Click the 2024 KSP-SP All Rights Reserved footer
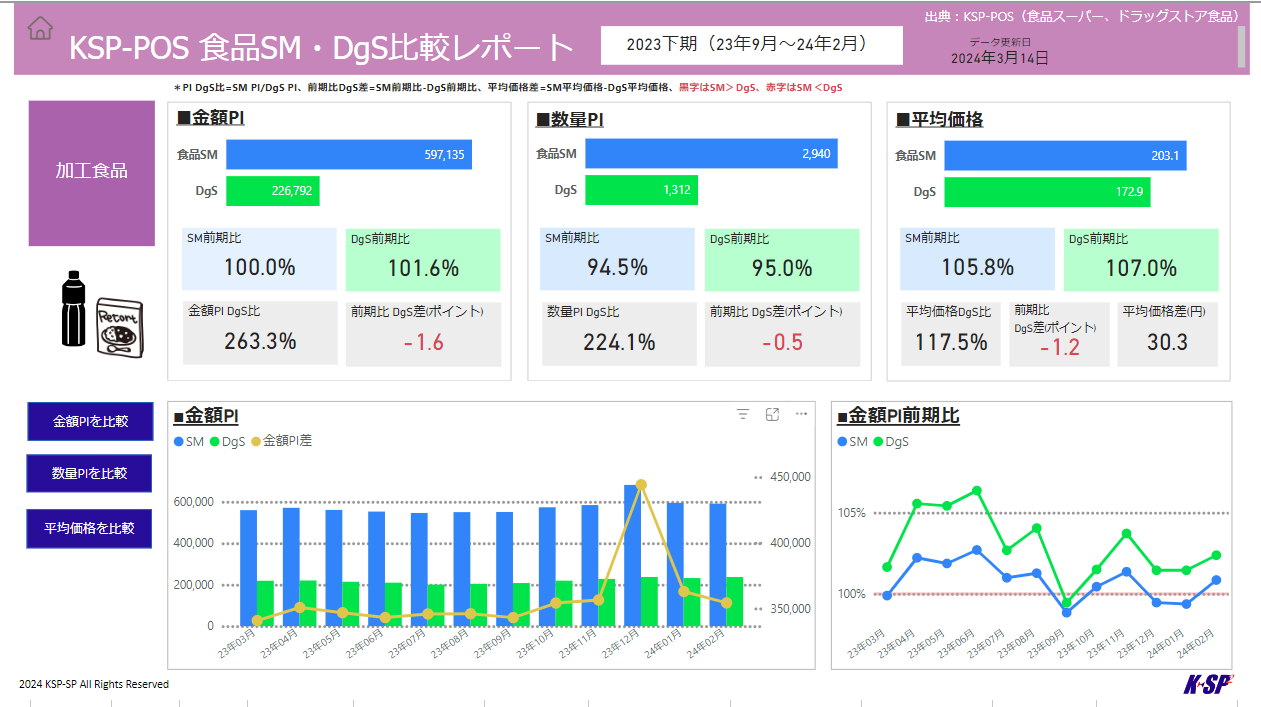1261x707 pixels. [94, 685]
